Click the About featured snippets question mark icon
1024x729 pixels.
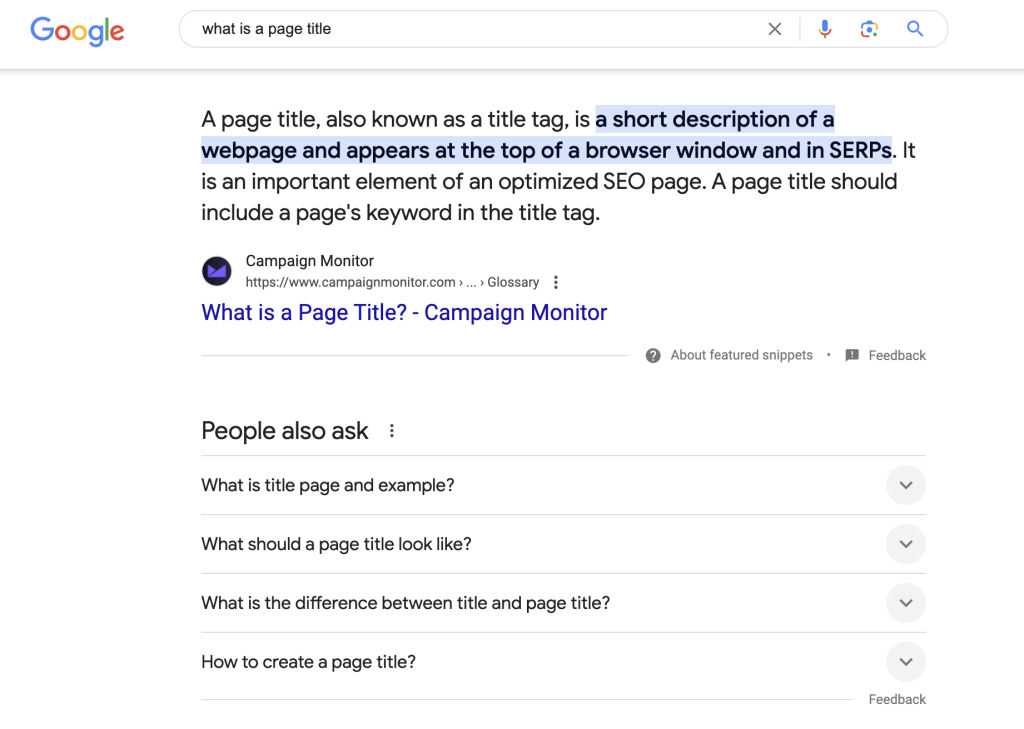(x=653, y=355)
